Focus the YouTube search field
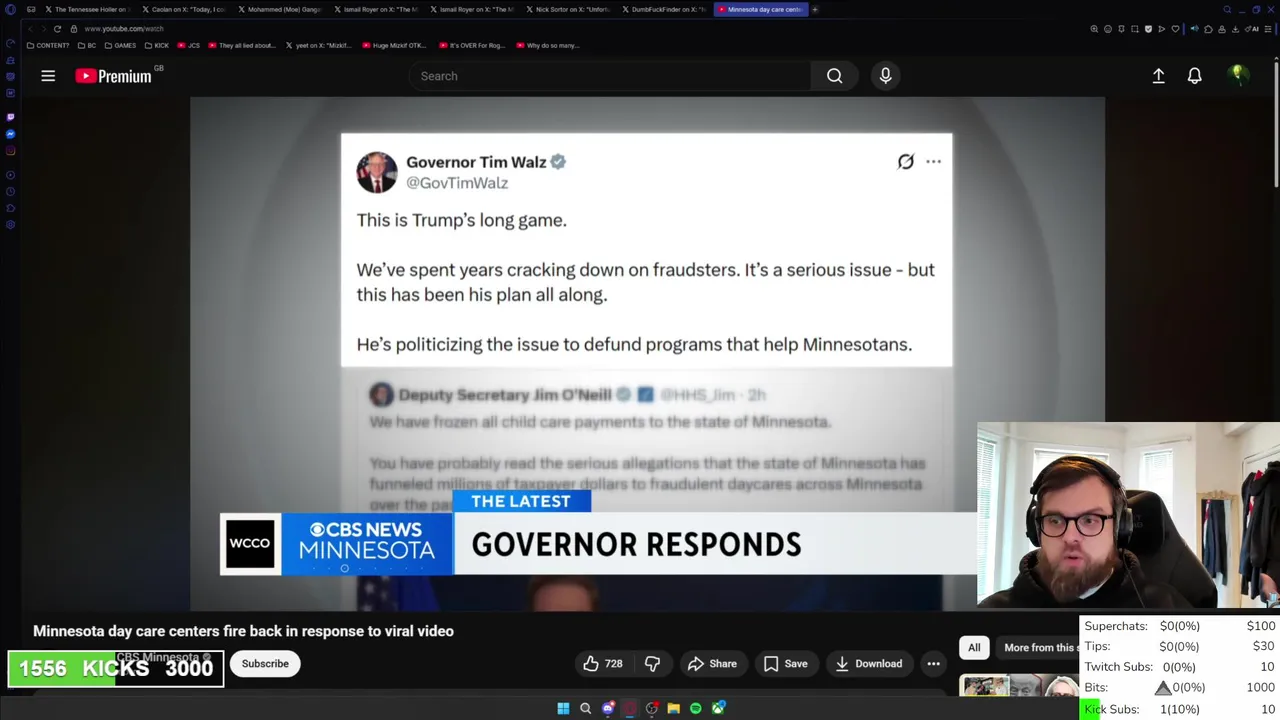This screenshot has width=1280, height=720. click(x=610, y=76)
